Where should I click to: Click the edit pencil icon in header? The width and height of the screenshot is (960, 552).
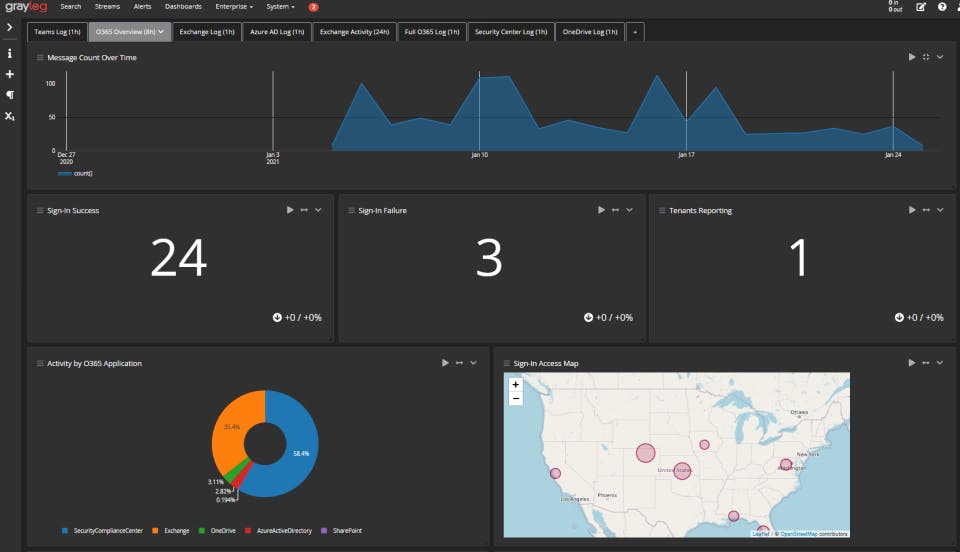click(921, 7)
